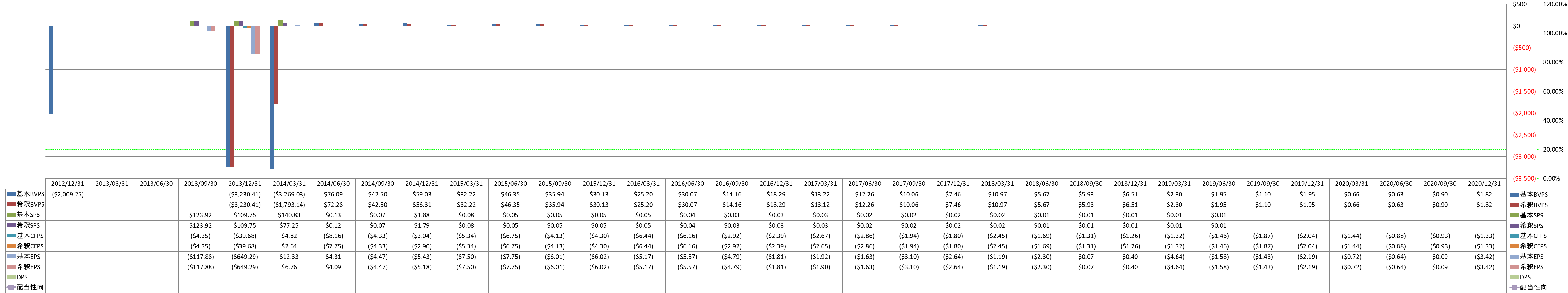Image resolution: width=1568 pixels, height=293 pixels.
Task: Click the 希釈BVPS color swatch in left legend
Action: [x=11, y=205]
